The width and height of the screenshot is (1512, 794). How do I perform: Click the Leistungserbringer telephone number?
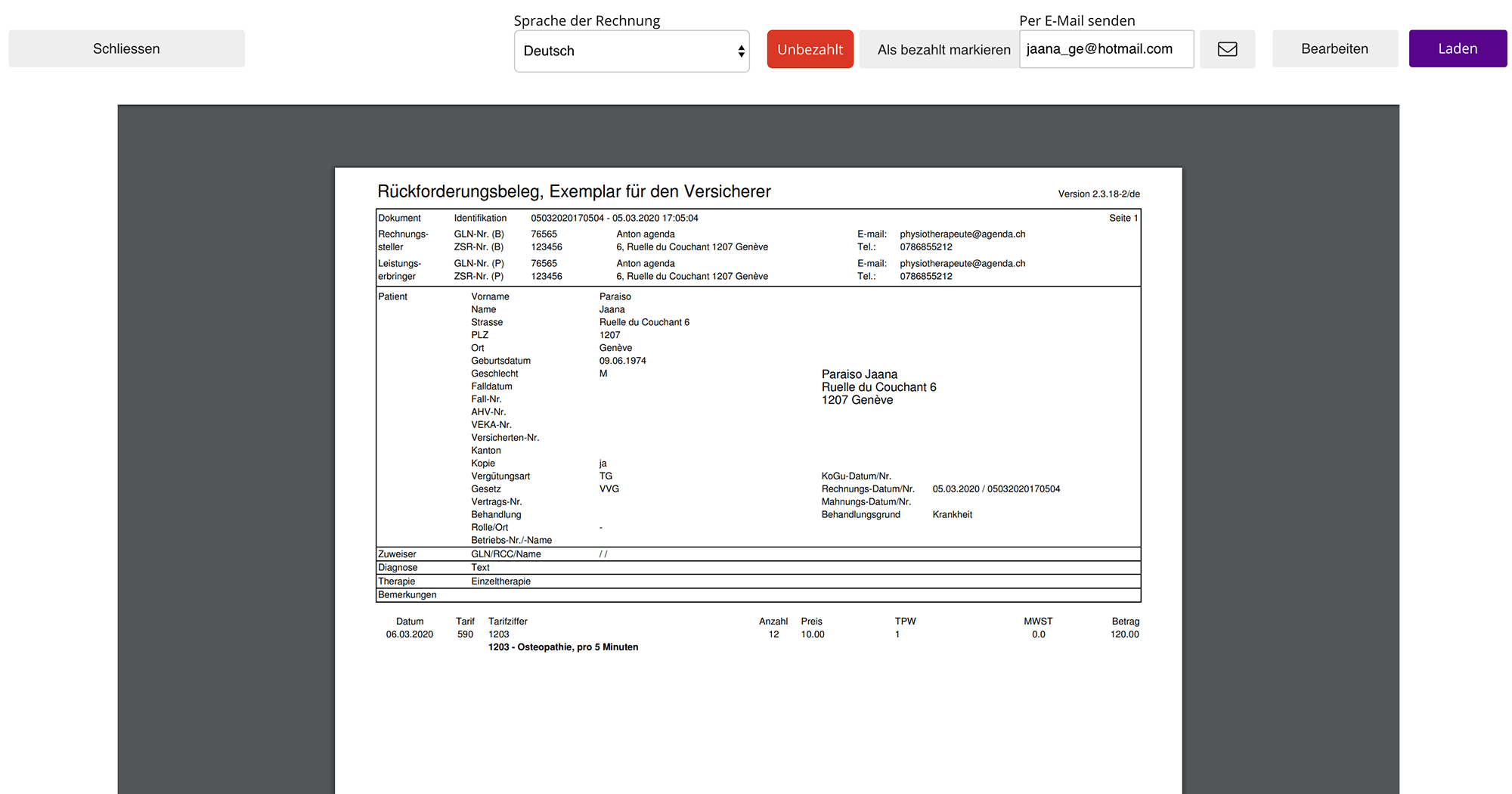tap(925, 277)
